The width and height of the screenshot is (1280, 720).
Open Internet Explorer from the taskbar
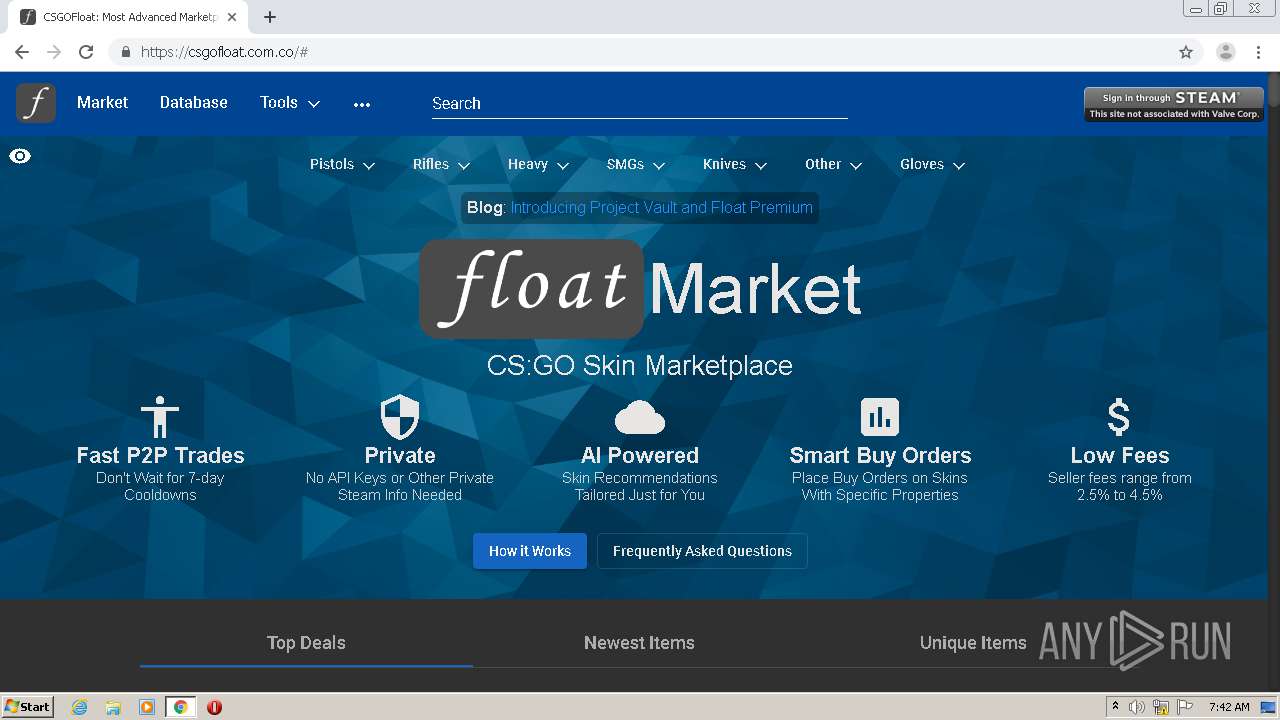[80, 707]
